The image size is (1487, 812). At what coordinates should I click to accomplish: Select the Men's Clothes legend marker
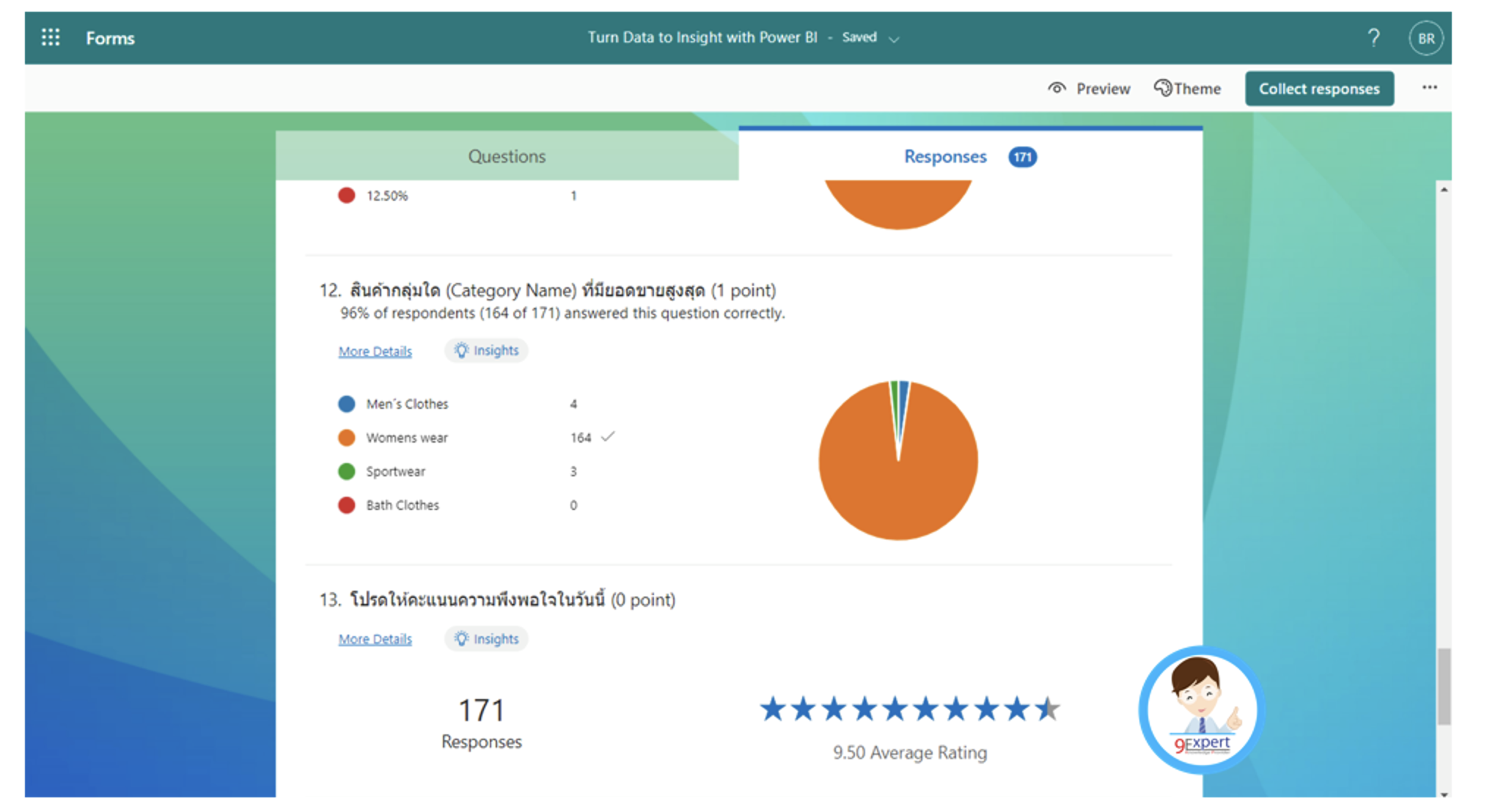[345, 403]
